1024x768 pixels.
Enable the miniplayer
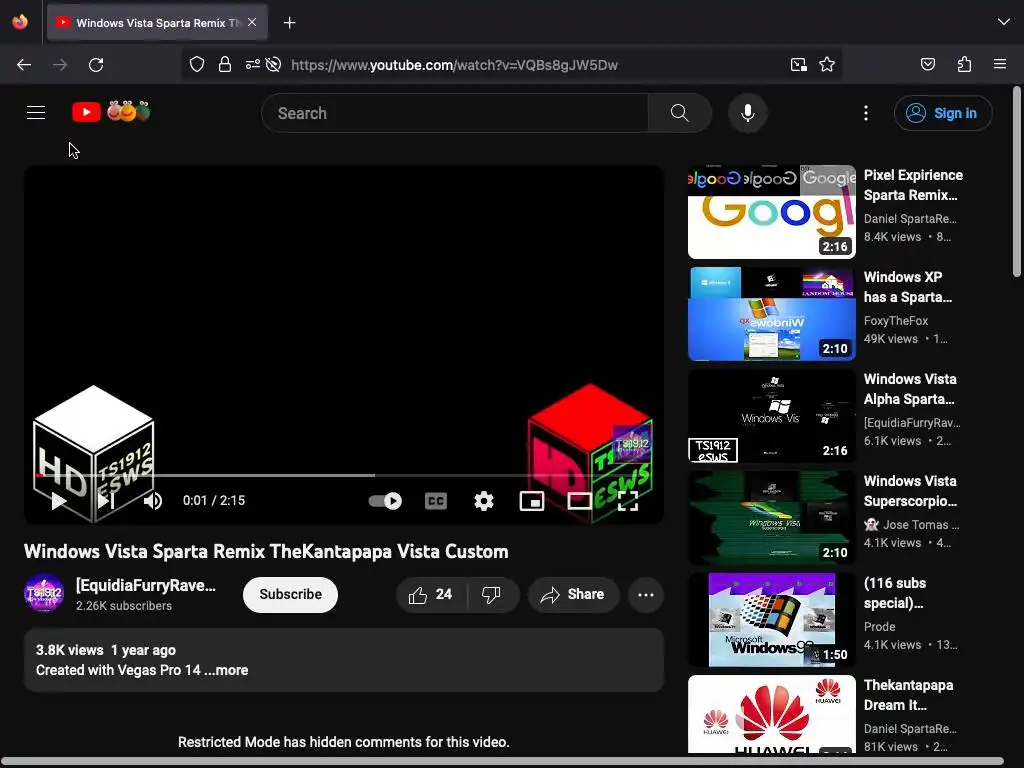(x=532, y=501)
